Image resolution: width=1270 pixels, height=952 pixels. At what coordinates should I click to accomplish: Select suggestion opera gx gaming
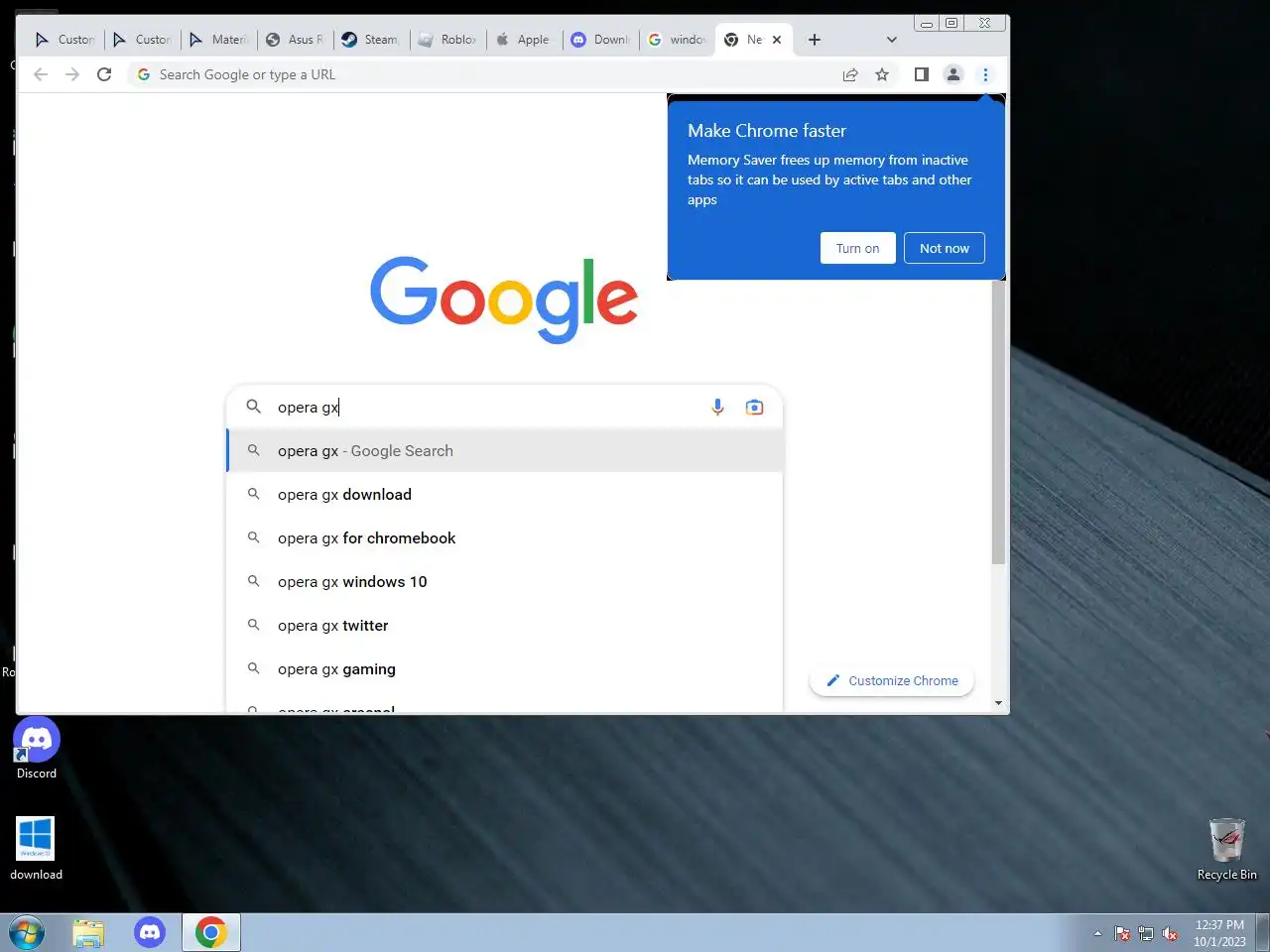pyautogui.click(x=505, y=668)
